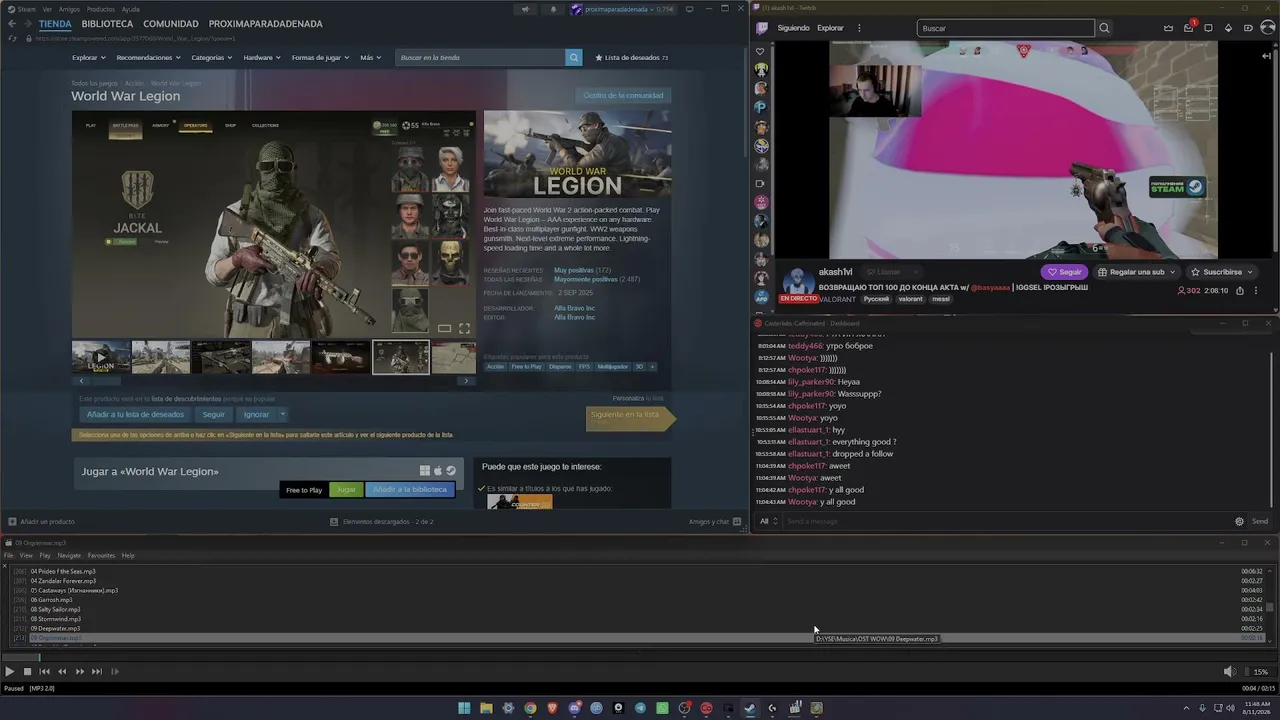Open the Amigos menu in Steam
Screen dimensions: 1280x720
(x=69, y=9)
